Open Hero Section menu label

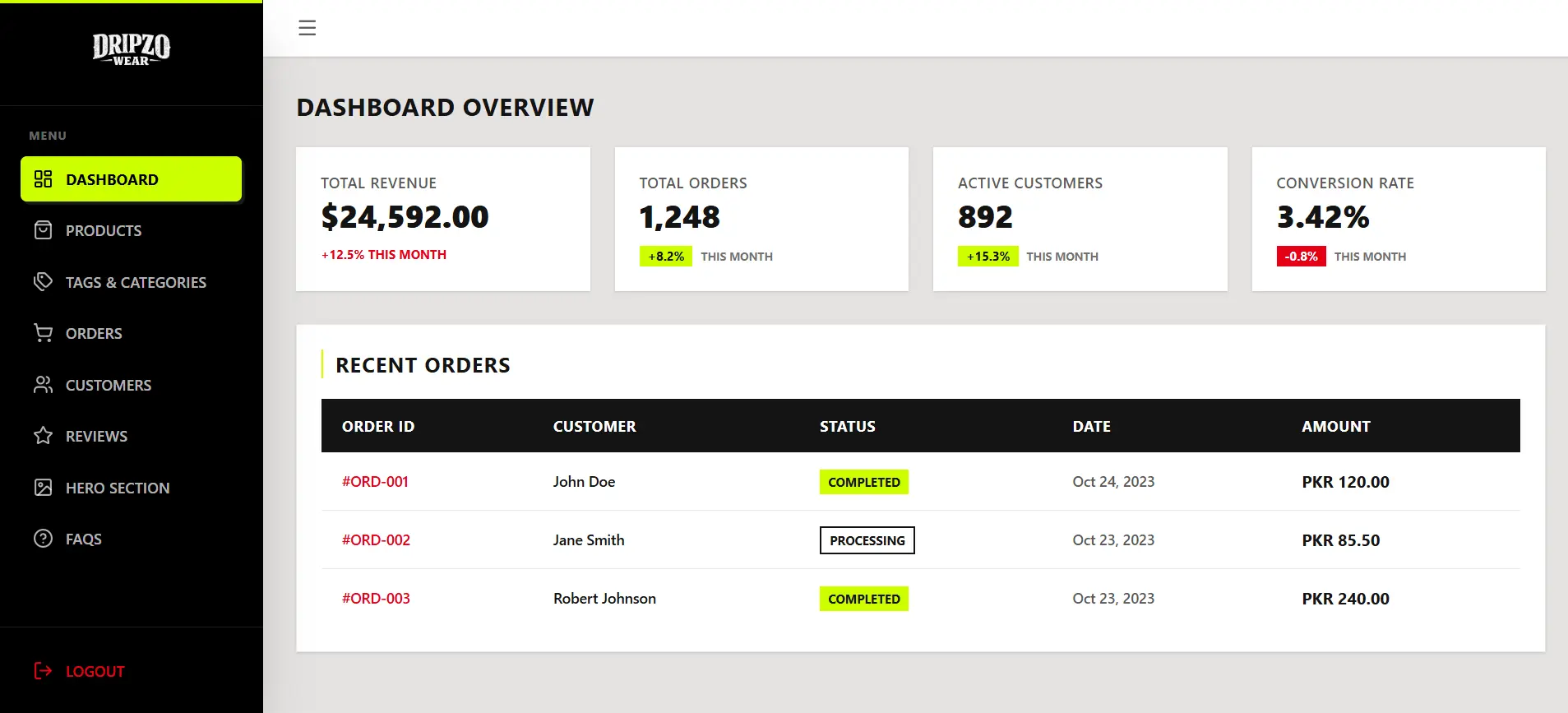118,488
